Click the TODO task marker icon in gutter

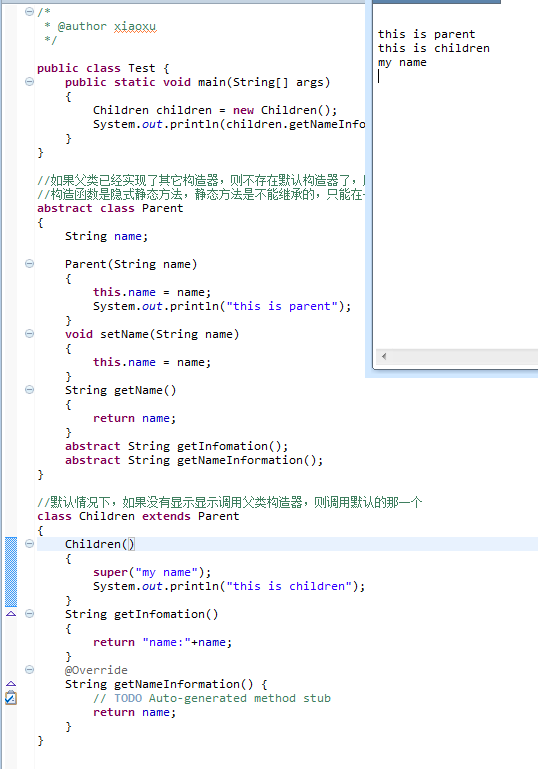11,698
